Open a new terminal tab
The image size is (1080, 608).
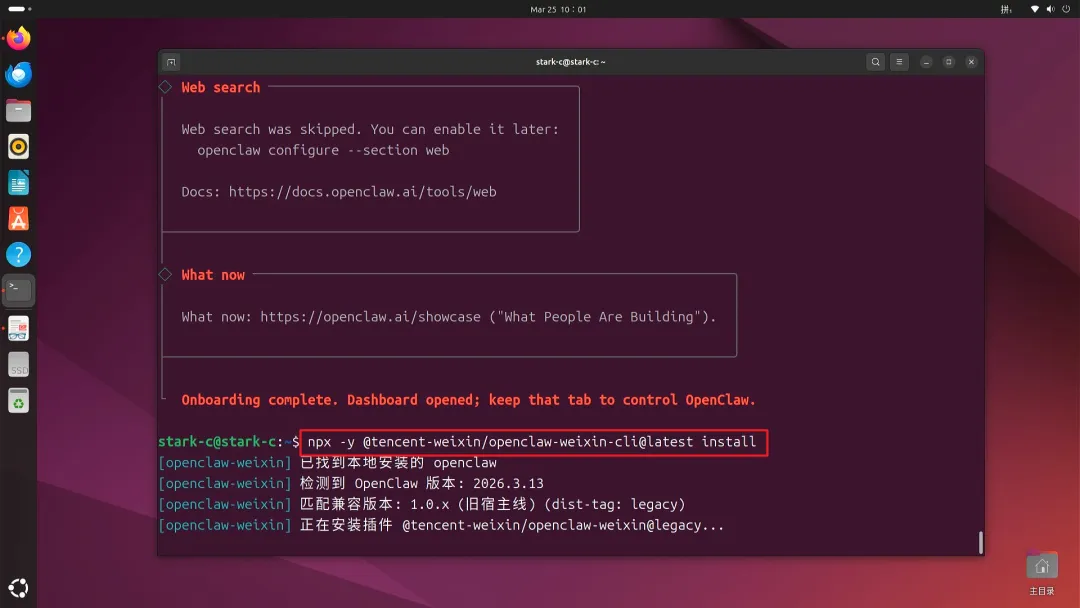[x=172, y=62]
